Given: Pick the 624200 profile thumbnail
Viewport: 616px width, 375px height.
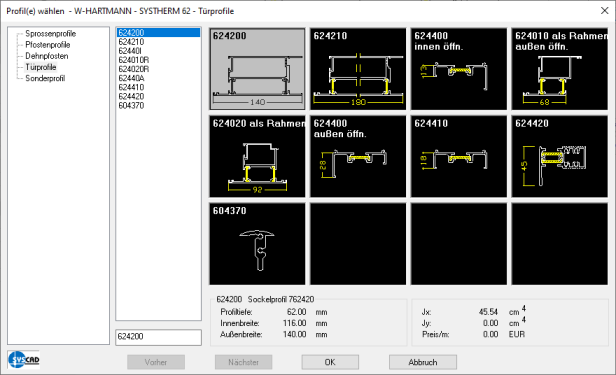Looking at the screenshot, I should point(257,69).
